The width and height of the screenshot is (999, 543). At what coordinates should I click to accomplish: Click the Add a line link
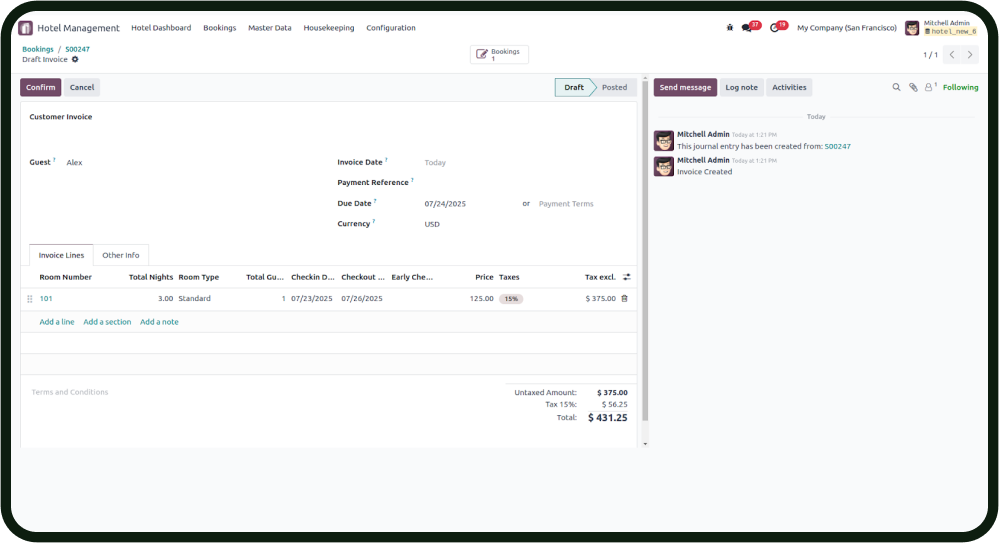(57, 322)
